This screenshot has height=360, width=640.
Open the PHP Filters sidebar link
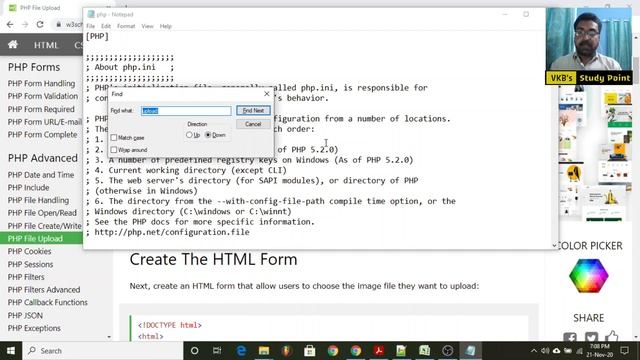(x=26, y=277)
